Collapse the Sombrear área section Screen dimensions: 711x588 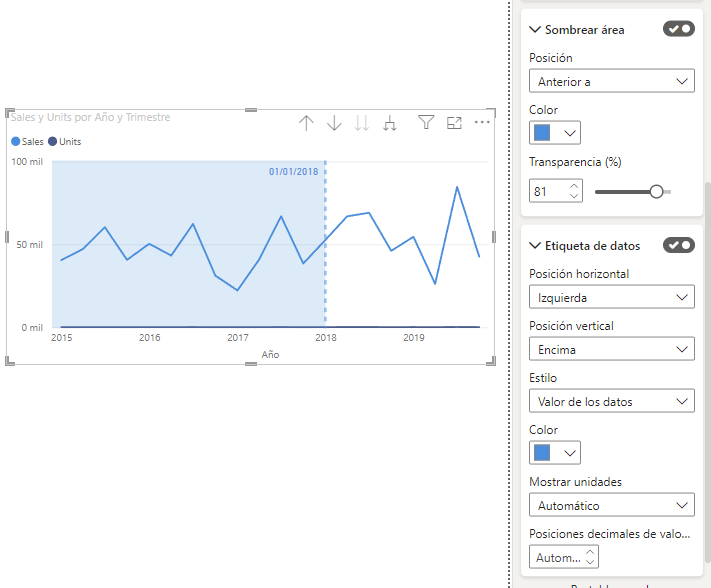pos(535,30)
